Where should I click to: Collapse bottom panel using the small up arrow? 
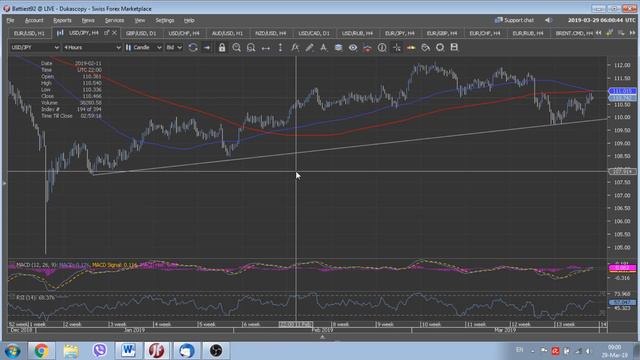pyautogui.click(x=322, y=337)
